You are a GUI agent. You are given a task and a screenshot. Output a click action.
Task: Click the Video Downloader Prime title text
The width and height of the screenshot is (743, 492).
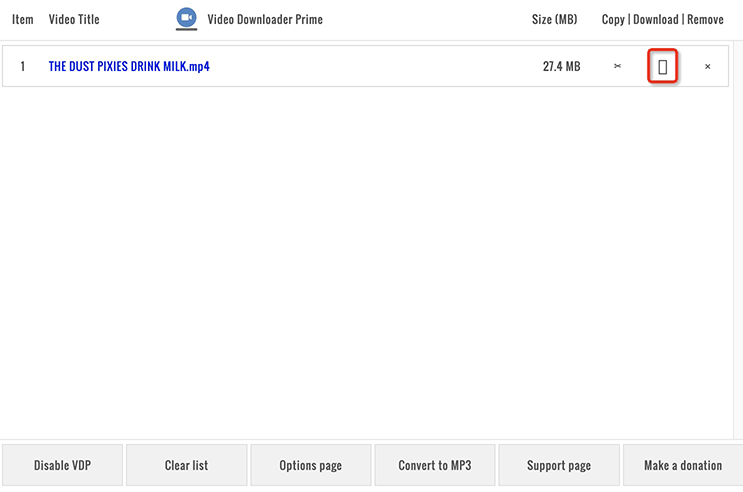coord(265,19)
